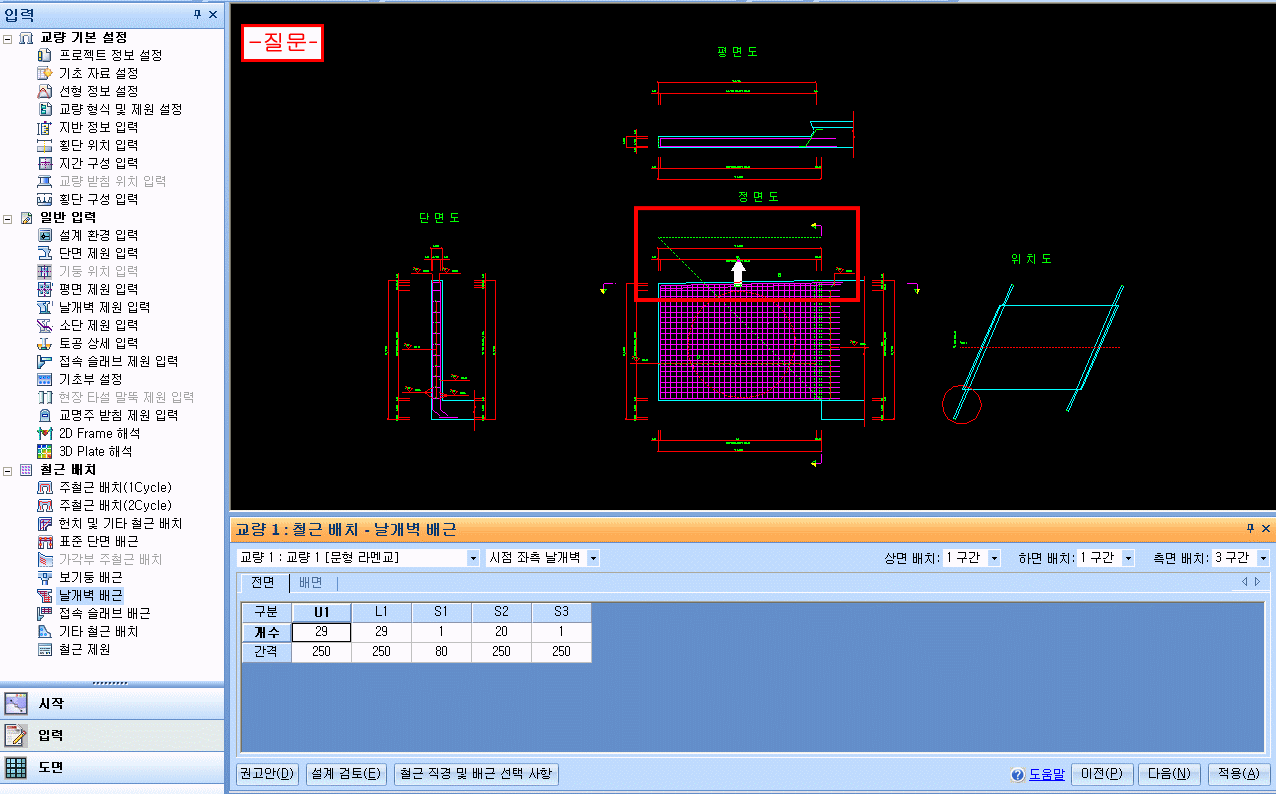The image size is (1276, 794).
Task: Open 철근 제원 item icon
Action: click(x=44, y=649)
